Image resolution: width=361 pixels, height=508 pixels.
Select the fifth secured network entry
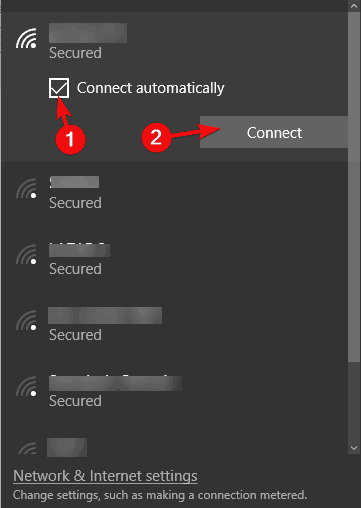point(175,392)
